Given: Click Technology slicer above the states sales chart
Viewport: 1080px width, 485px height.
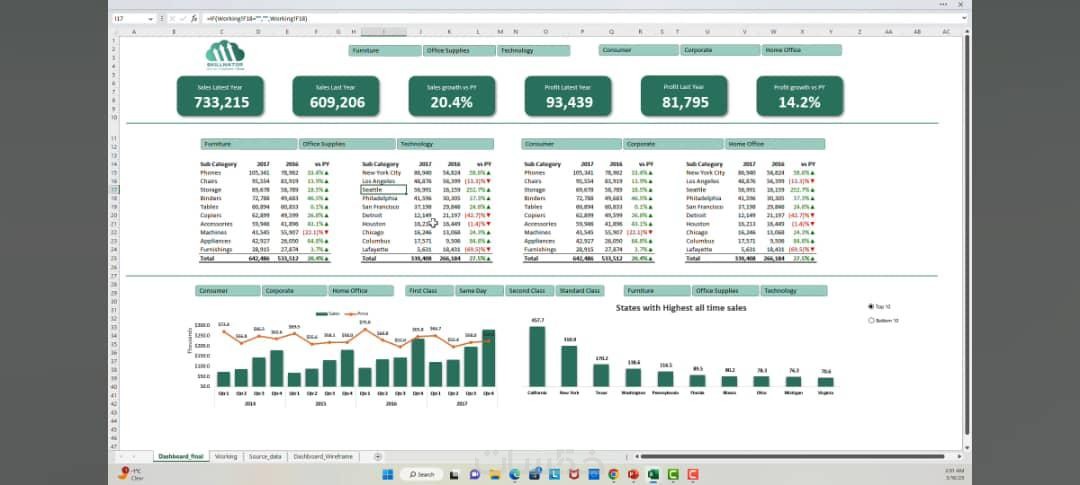Looking at the screenshot, I should tap(795, 291).
